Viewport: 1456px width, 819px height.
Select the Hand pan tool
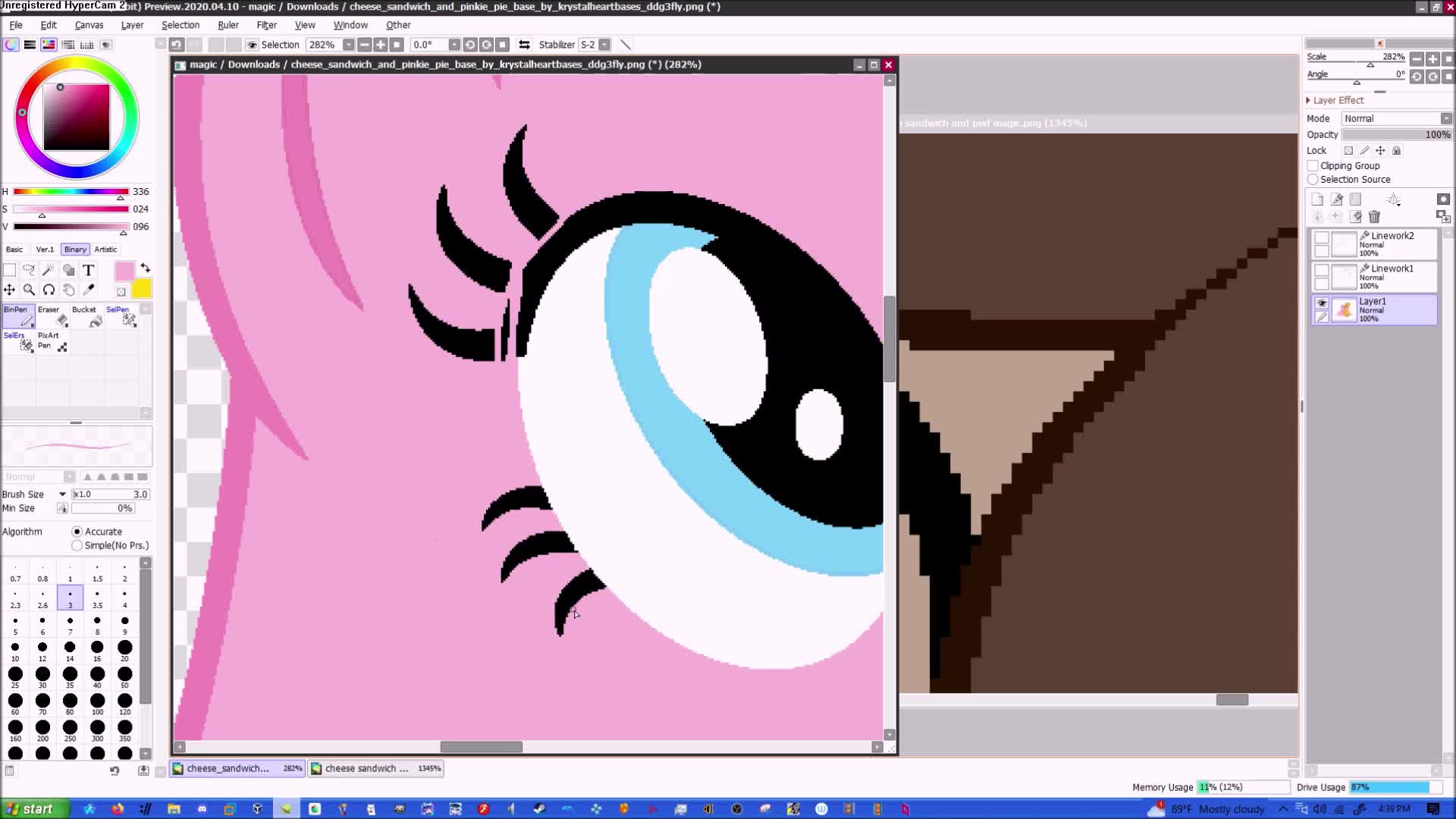pyautogui.click(x=68, y=290)
